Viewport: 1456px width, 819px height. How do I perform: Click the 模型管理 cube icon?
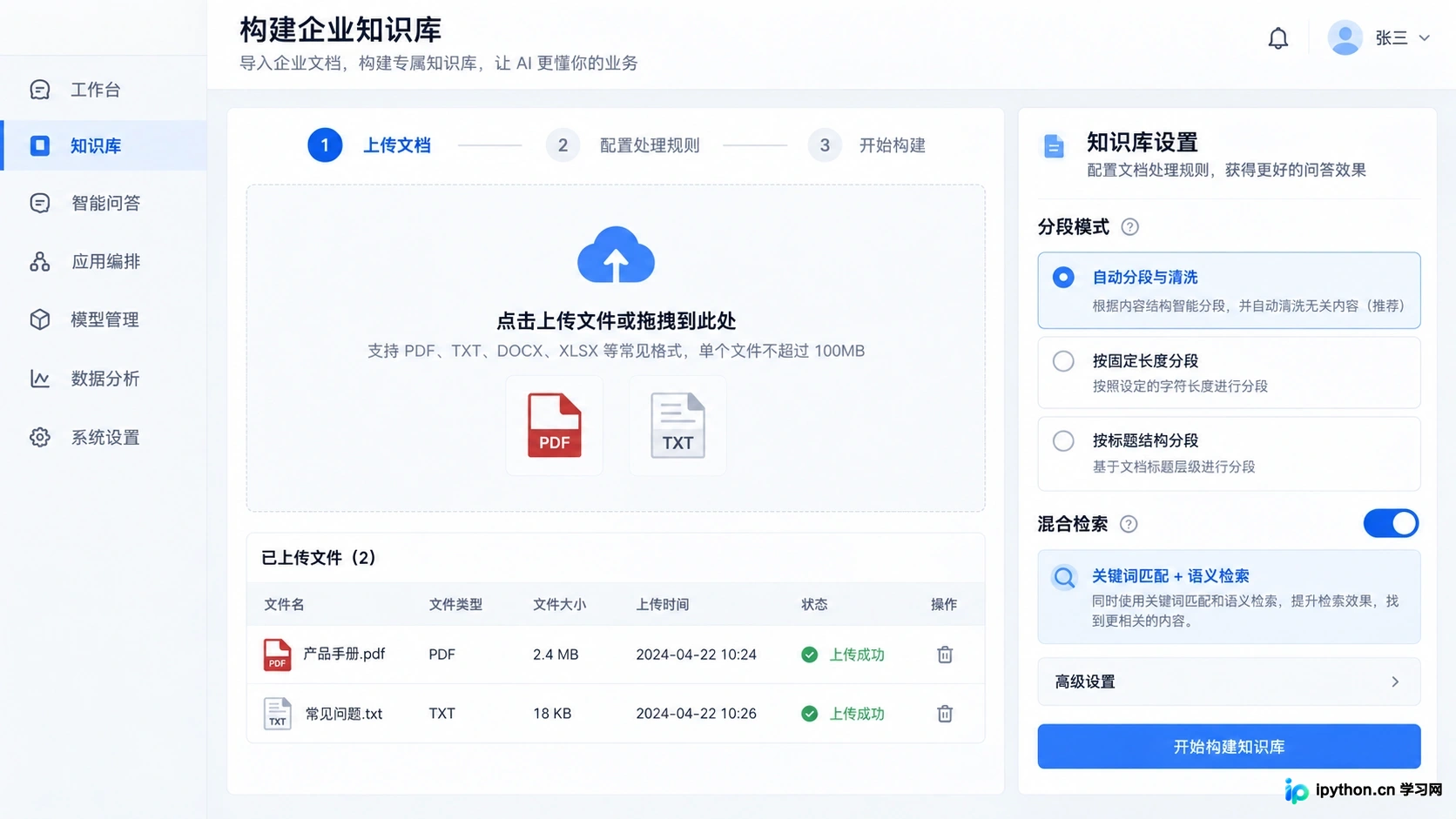point(40,319)
